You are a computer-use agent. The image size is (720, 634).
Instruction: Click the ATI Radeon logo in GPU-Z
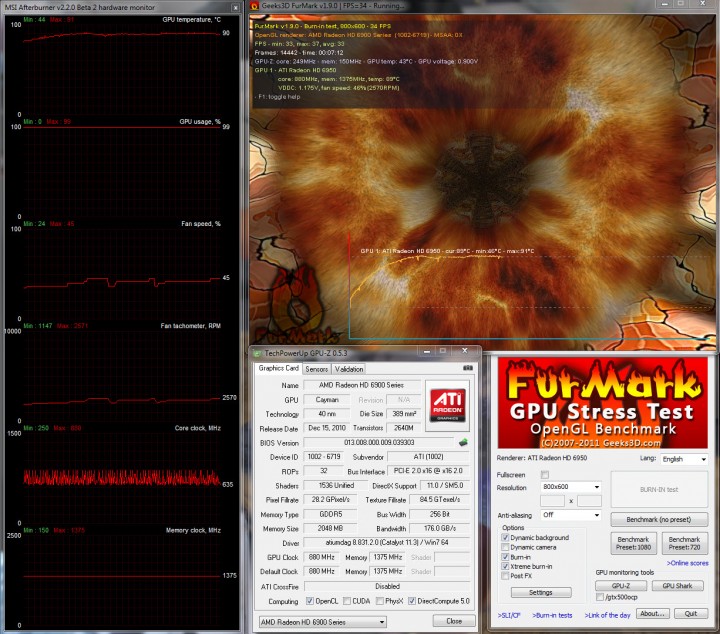click(447, 405)
